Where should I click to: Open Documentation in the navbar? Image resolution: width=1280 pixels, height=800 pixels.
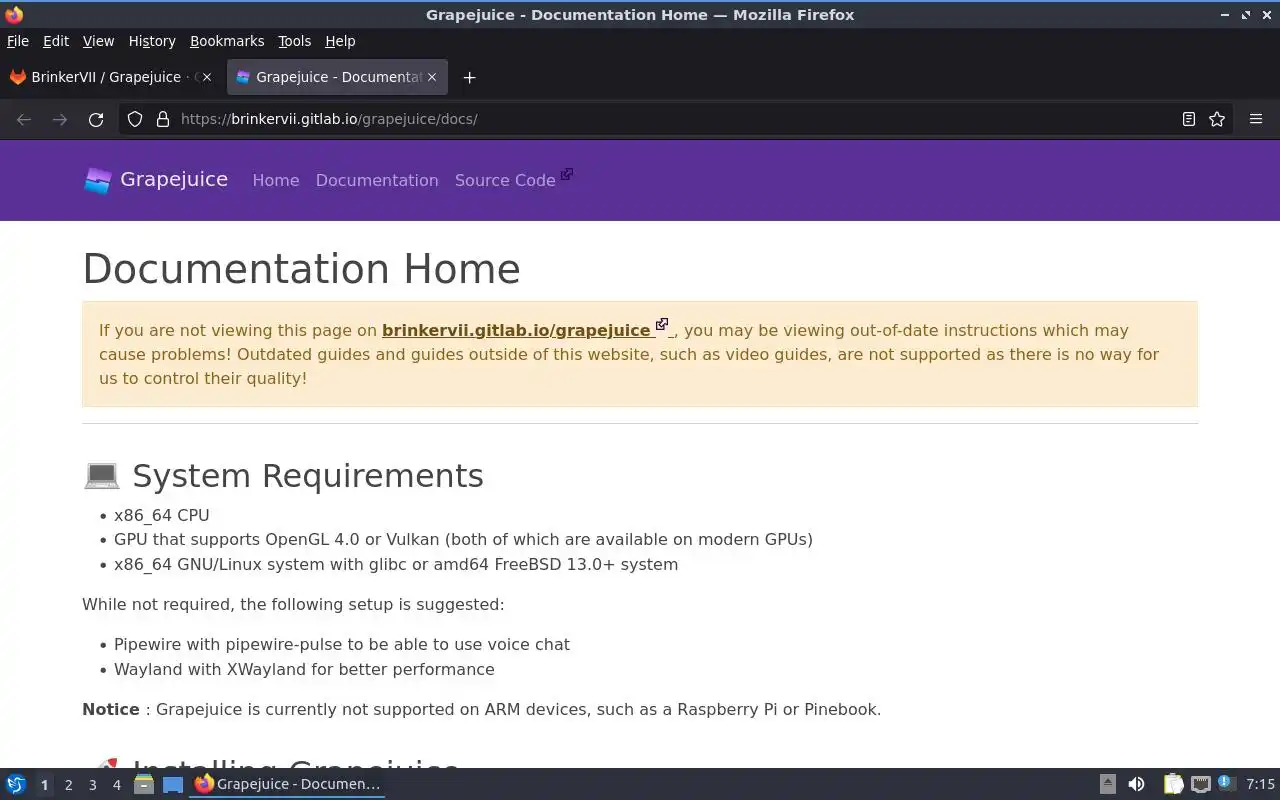pyautogui.click(x=377, y=180)
